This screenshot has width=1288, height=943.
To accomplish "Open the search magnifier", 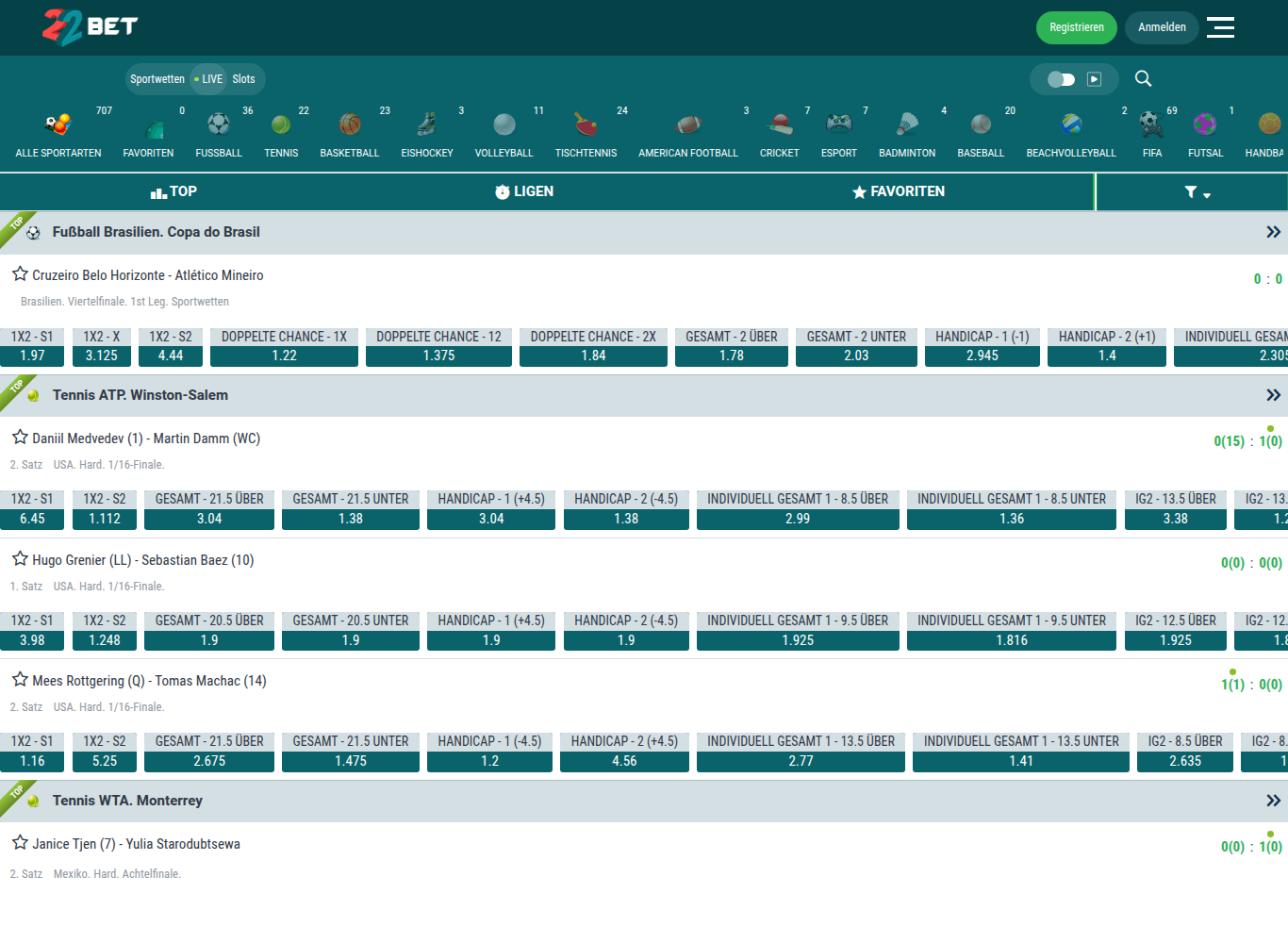I will pyautogui.click(x=1143, y=78).
